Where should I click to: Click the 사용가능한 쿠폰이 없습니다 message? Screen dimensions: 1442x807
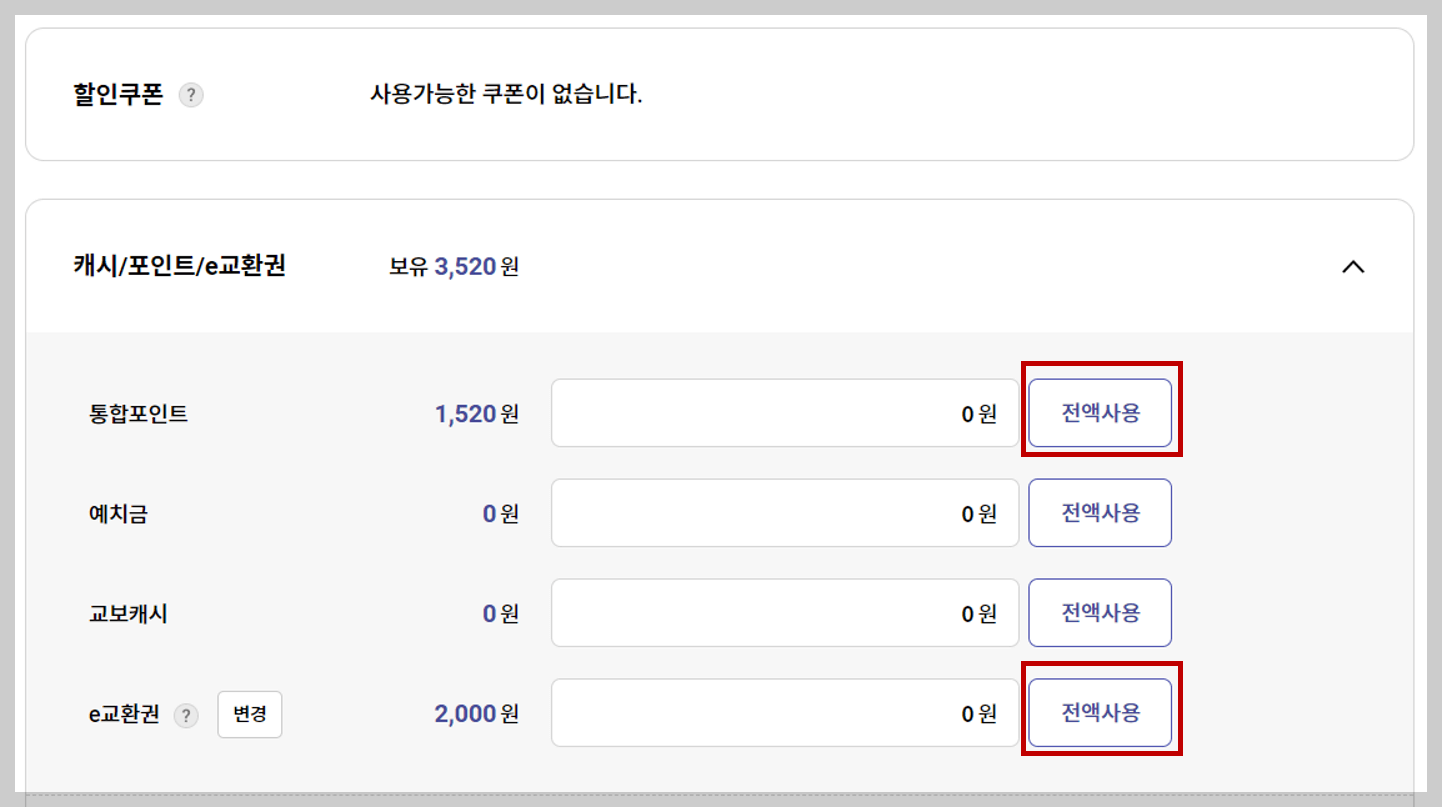click(x=507, y=93)
